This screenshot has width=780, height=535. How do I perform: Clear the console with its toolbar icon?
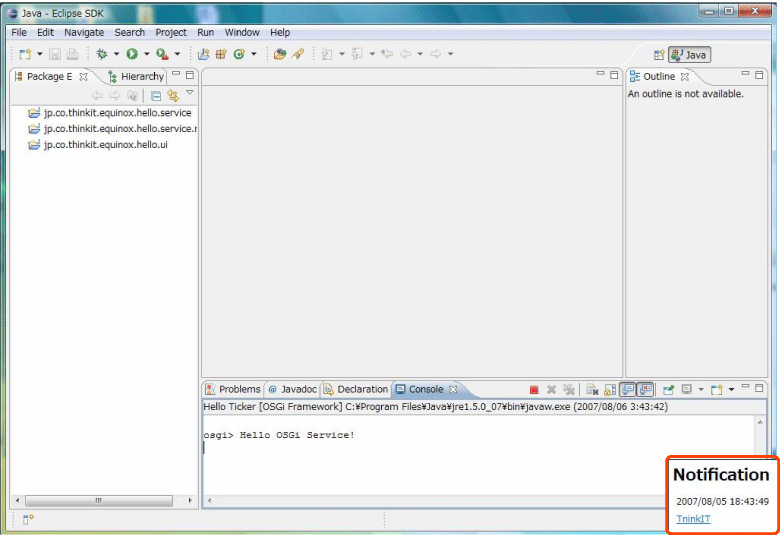pos(592,390)
